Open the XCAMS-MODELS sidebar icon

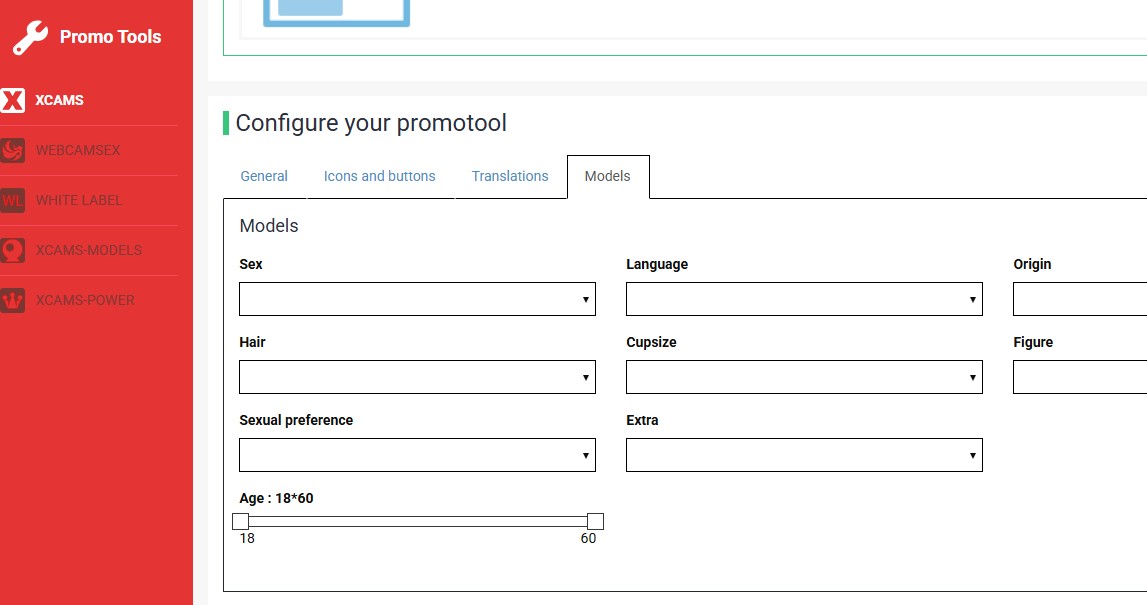[x=13, y=250]
